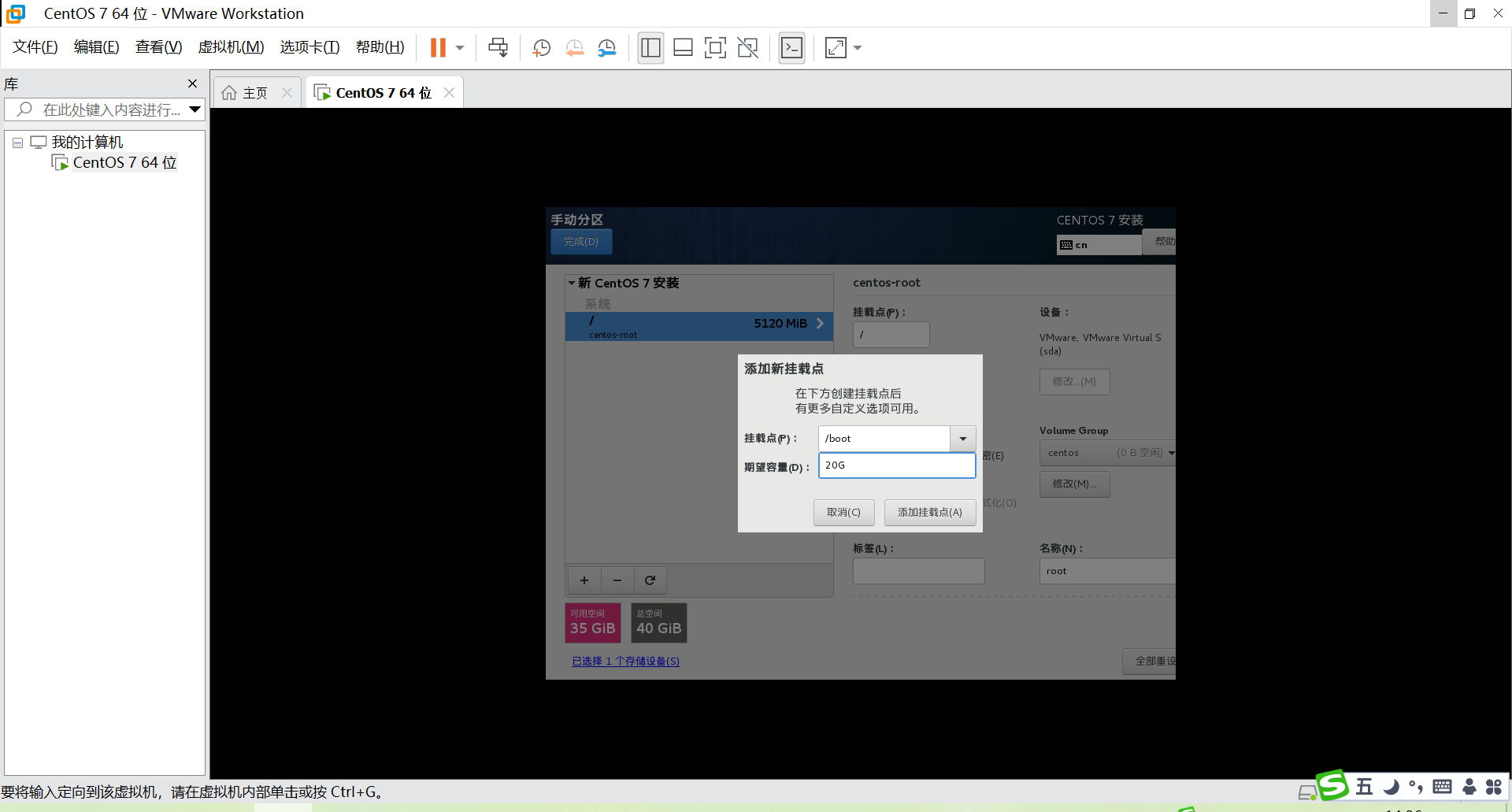This screenshot has height=812, width=1512.
Task: Click the VM device status icon
Action: pyautogui.click(x=1306, y=793)
